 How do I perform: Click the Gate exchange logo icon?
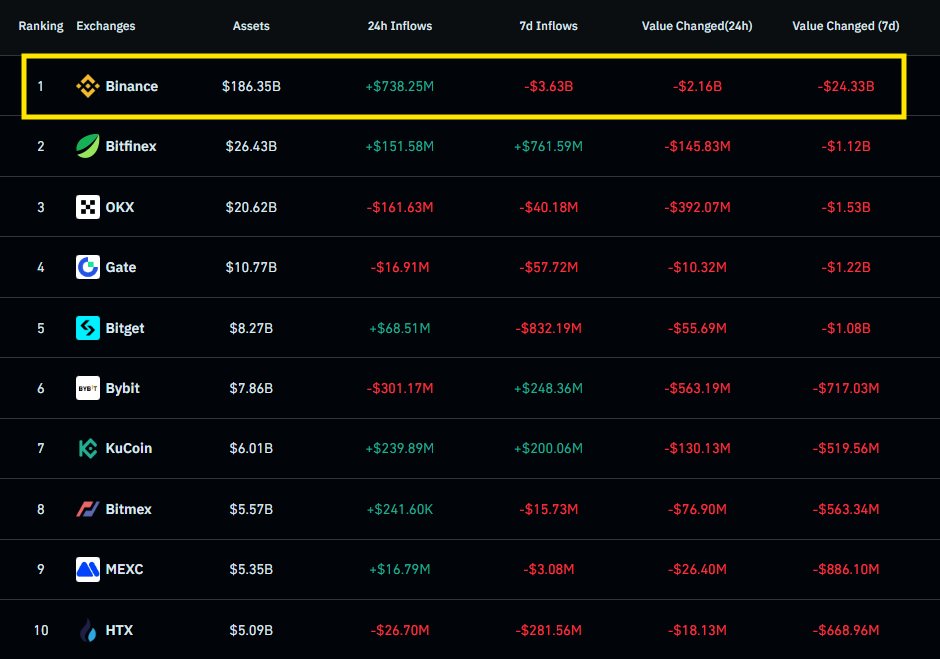(x=87, y=267)
